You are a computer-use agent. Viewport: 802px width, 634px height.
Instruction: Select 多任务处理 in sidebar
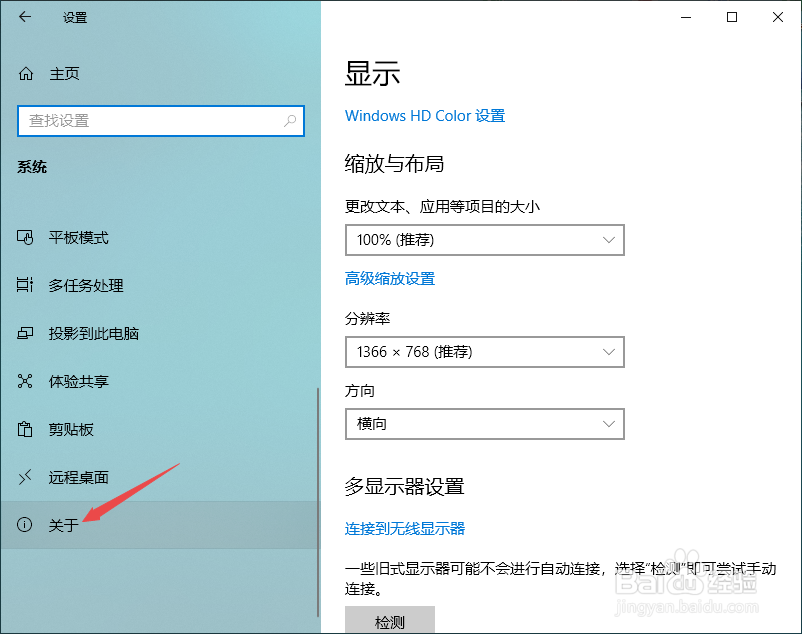pos(86,285)
